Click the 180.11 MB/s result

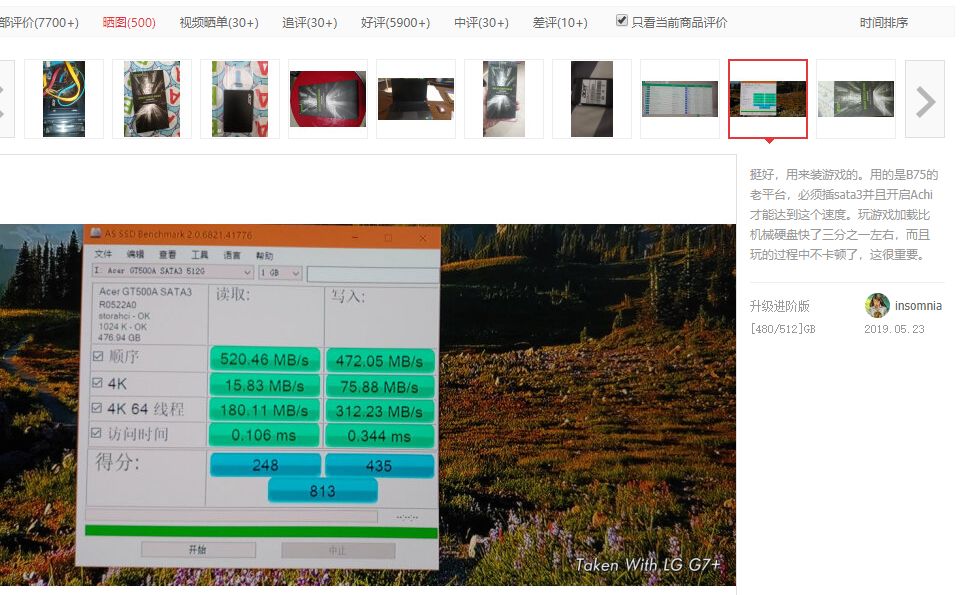coord(264,410)
